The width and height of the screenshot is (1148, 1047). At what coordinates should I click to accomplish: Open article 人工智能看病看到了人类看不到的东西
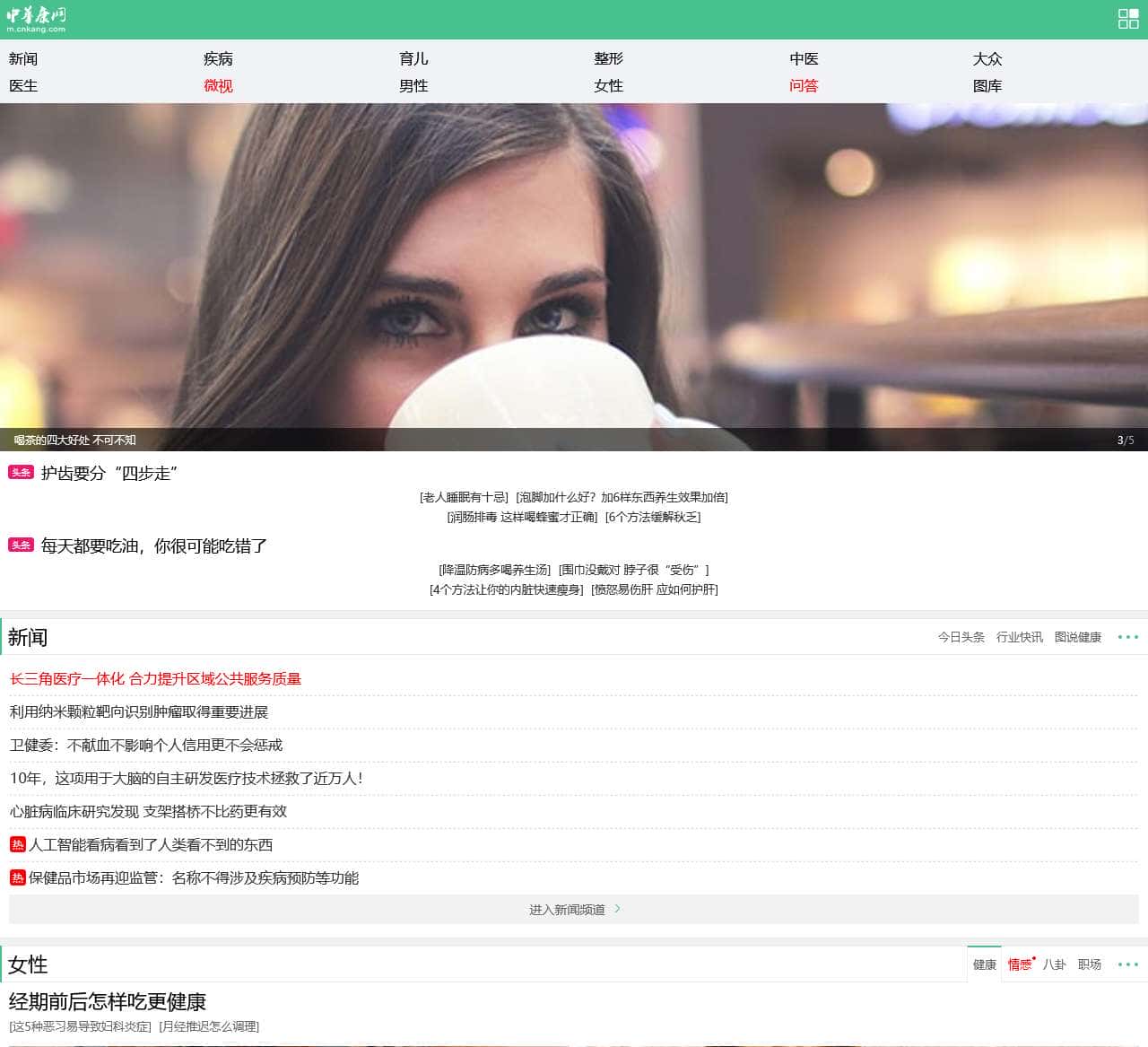point(151,845)
